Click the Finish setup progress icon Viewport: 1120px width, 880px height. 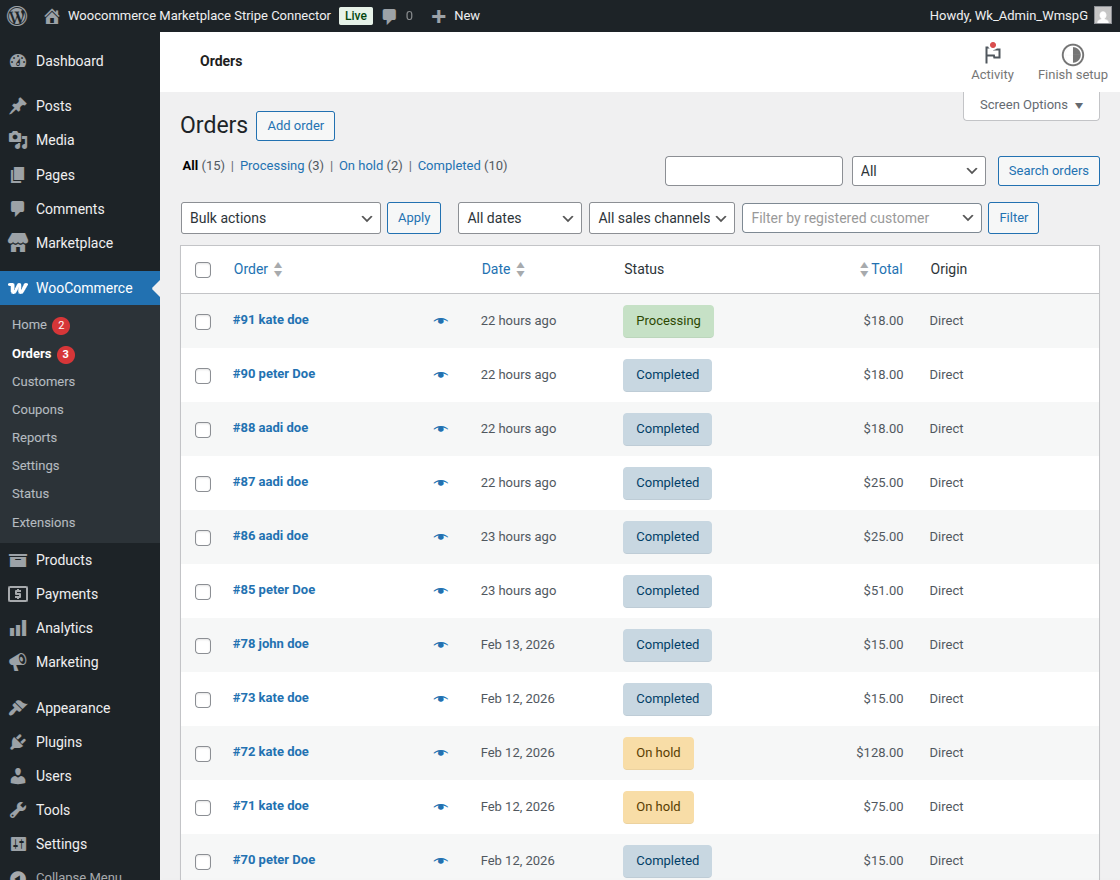[1072, 55]
